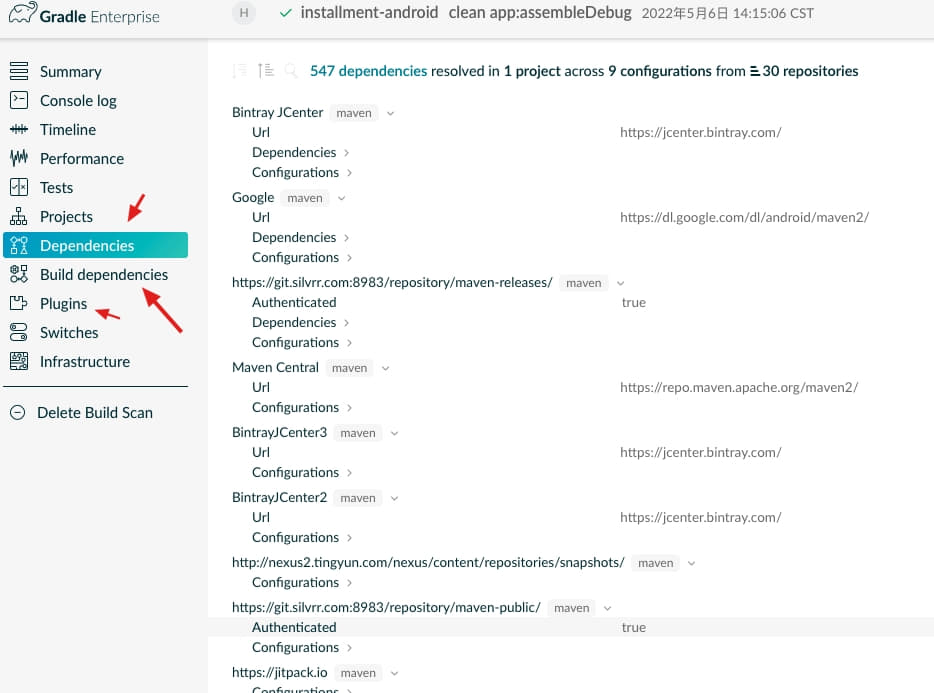Click the Plugins puzzle-piece icon
This screenshot has height=693, width=934.
19,303
